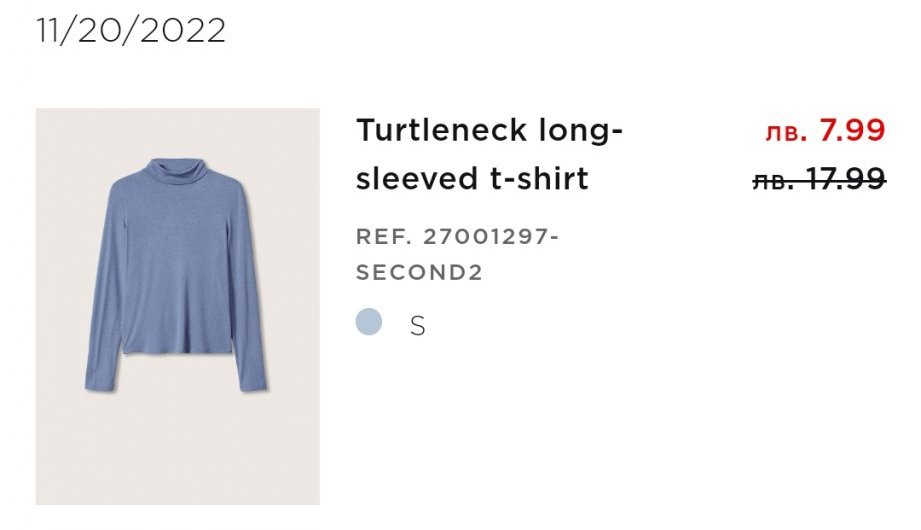Image resolution: width=921 pixels, height=530 pixels.
Task: Select the size S label
Action: [x=418, y=326]
